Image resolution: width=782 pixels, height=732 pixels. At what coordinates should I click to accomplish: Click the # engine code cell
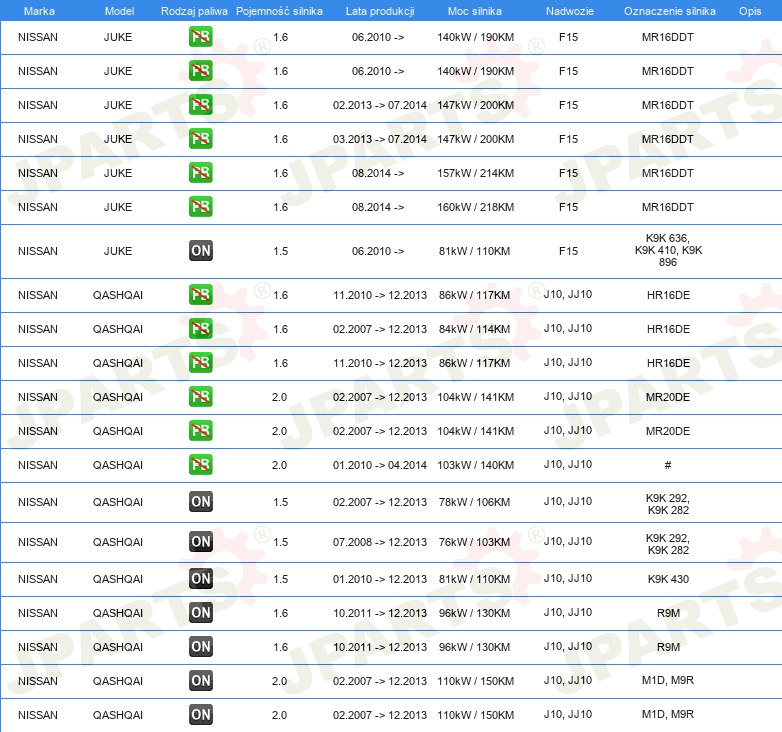[667, 465]
